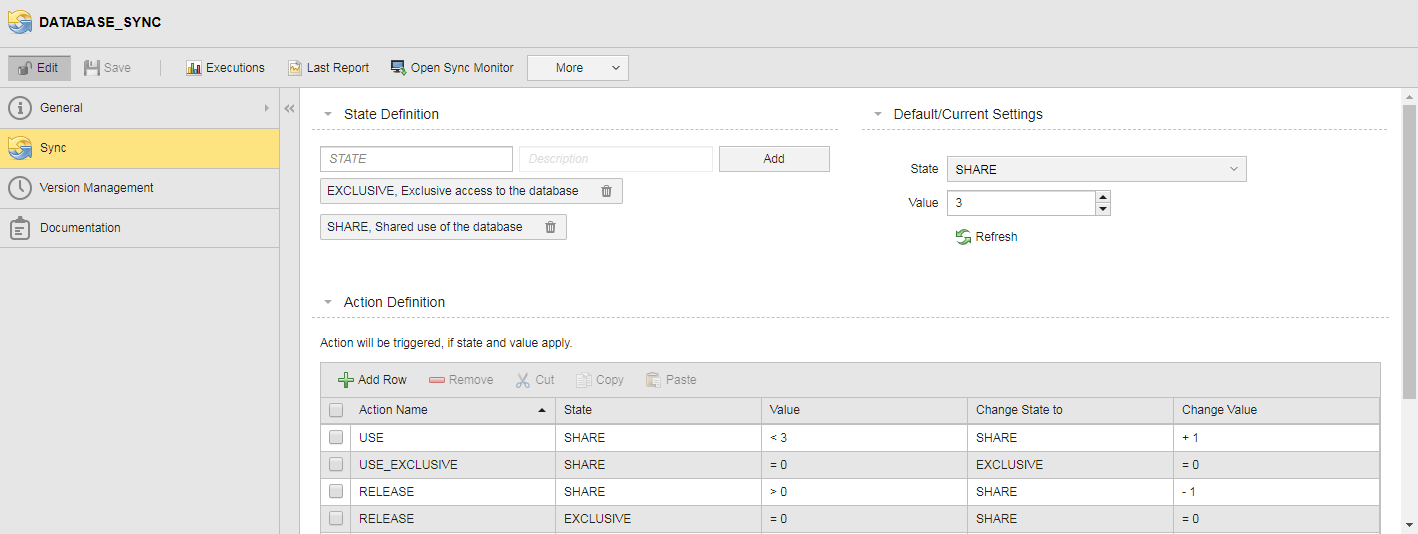Open the Last Report
The image size is (1418, 534).
(328, 68)
